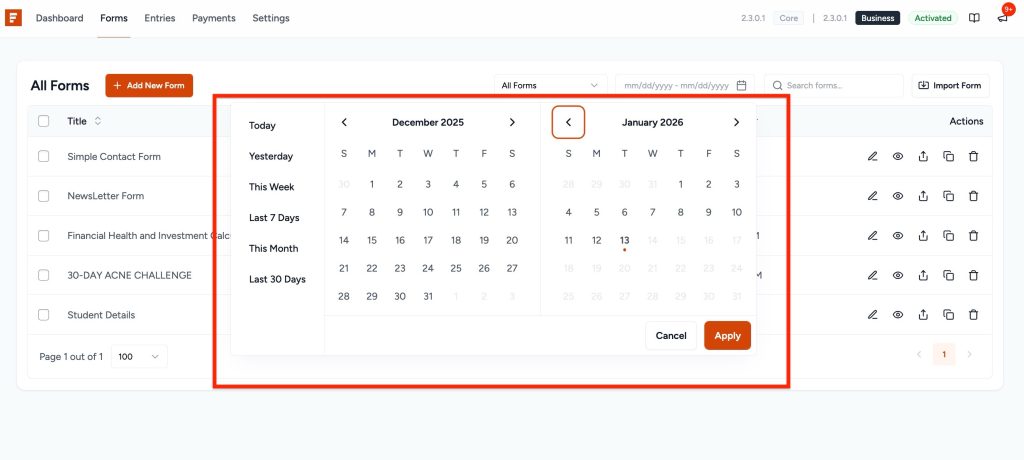Image resolution: width=1024 pixels, height=460 pixels.
Task: Export the Student Details form via the upload icon
Action: click(923, 315)
